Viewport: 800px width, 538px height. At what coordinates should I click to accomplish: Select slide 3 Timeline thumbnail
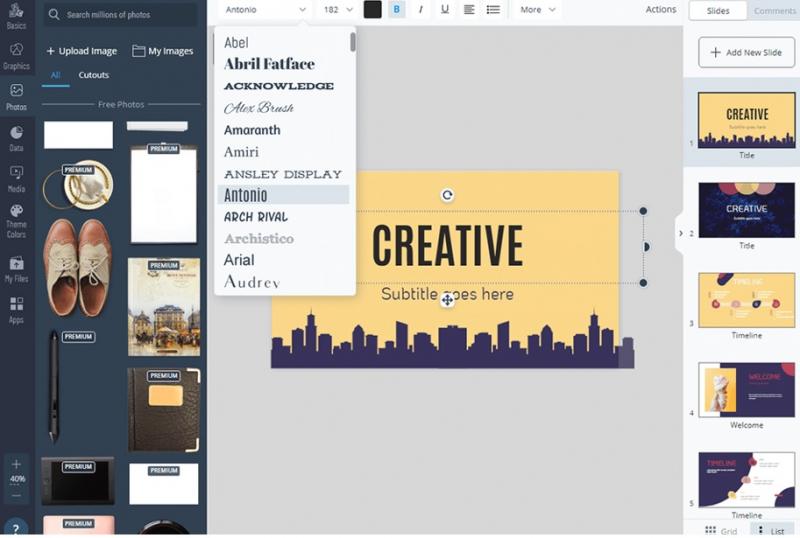[746, 300]
